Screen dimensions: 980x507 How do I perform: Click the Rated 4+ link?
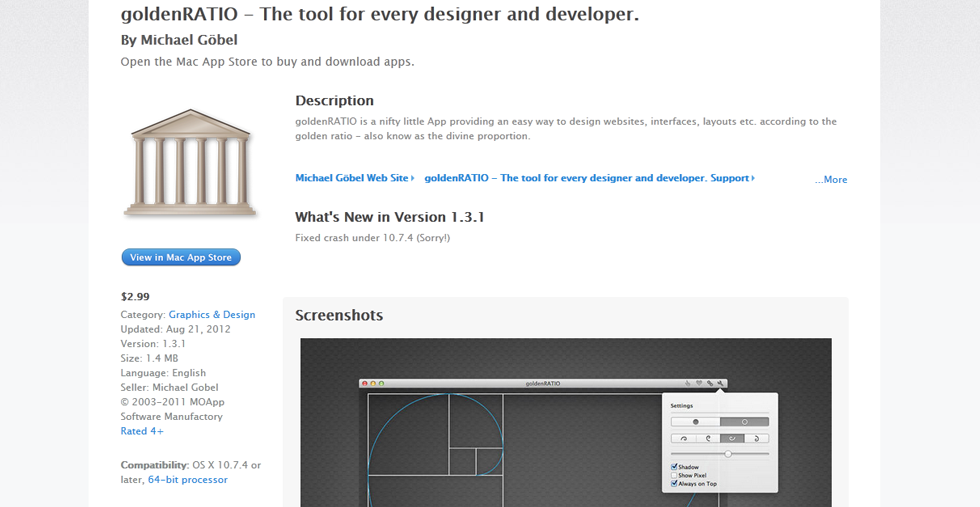[x=142, y=431]
